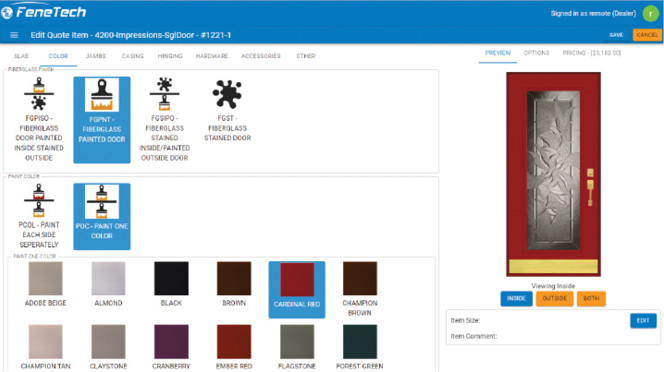664x372 pixels.
Task: Open the Other tab
Action: click(306, 56)
